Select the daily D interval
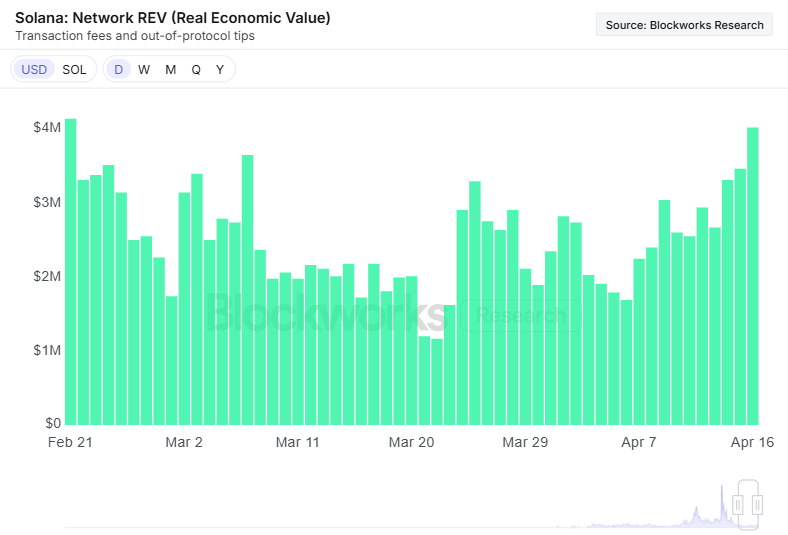 pos(119,69)
